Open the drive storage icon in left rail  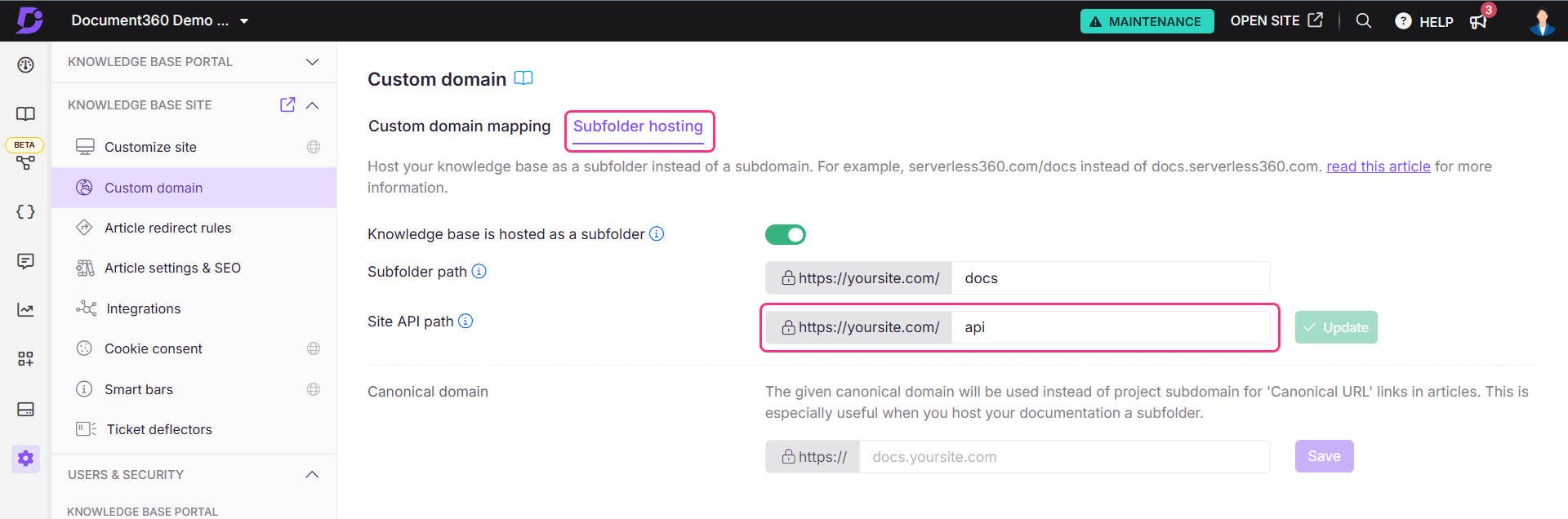(x=26, y=409)
